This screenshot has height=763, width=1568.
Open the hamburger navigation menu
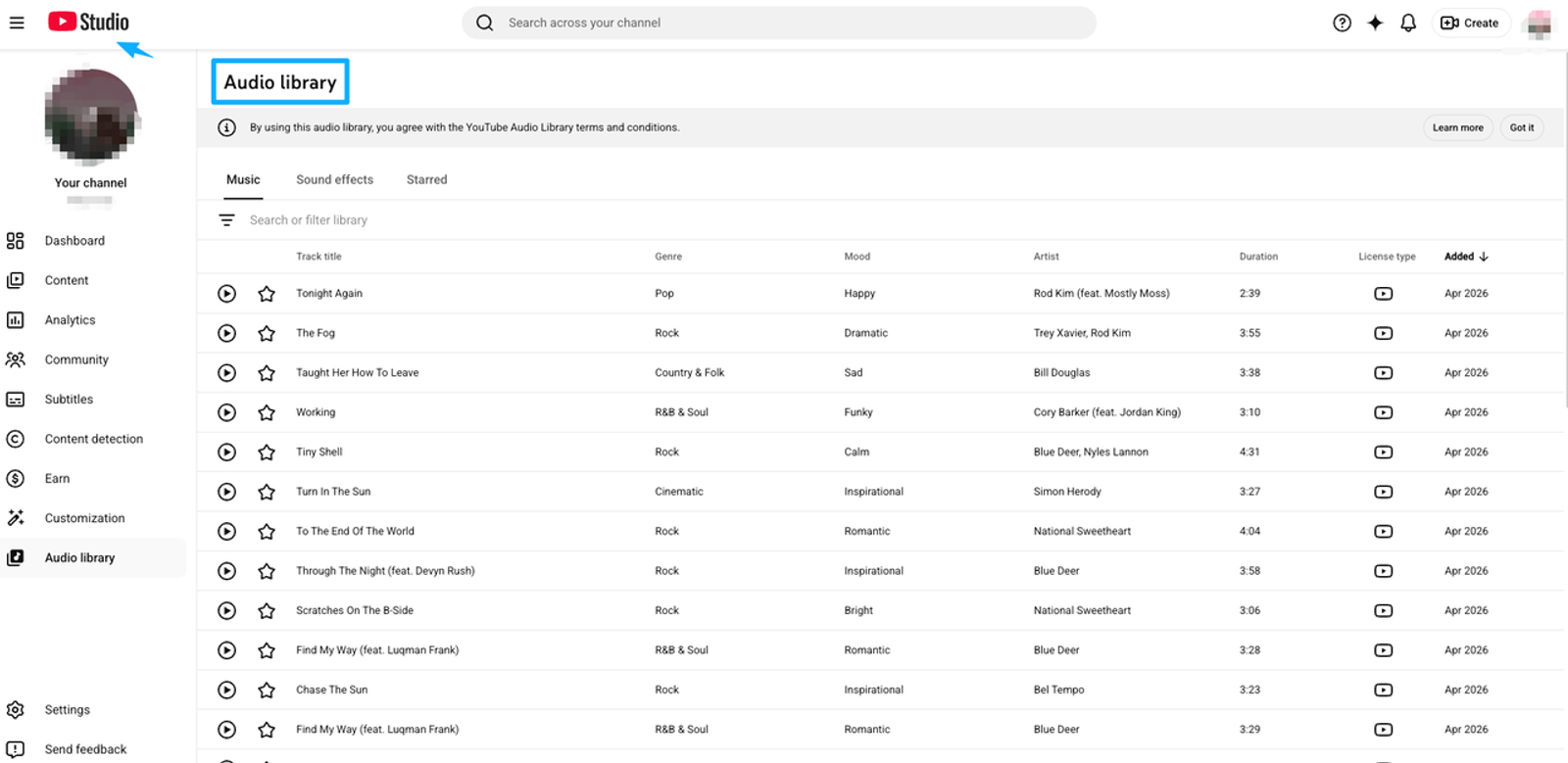click(x=17, y=23)
